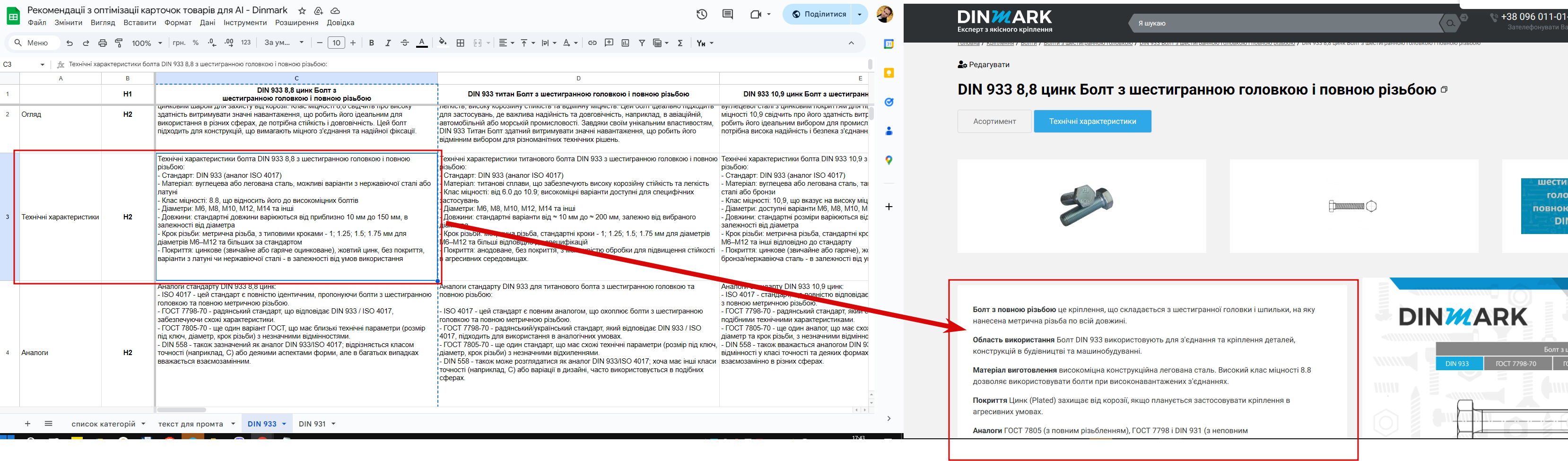The image size is (1568, 461).
Task: Open input tools language dropdown
Action: coord(705,43)
